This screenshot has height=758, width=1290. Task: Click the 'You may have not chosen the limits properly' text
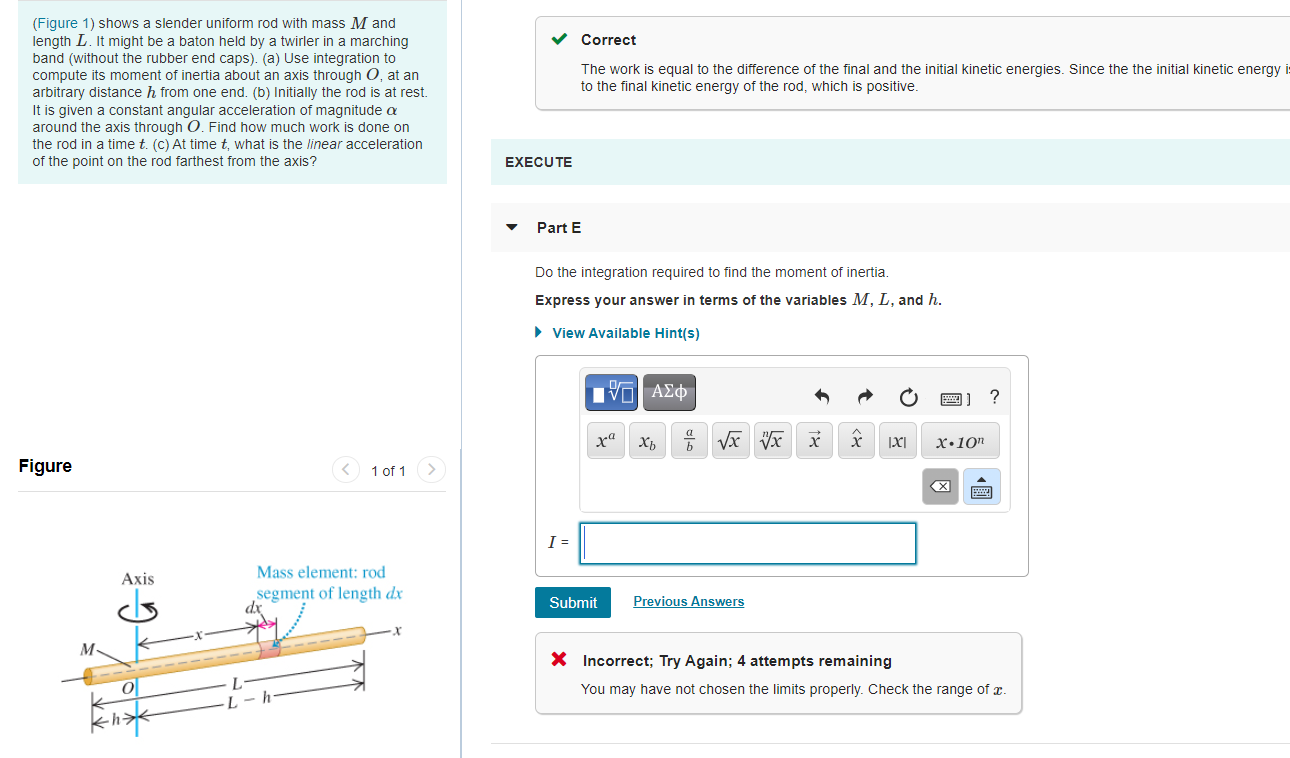coord(794,689)
